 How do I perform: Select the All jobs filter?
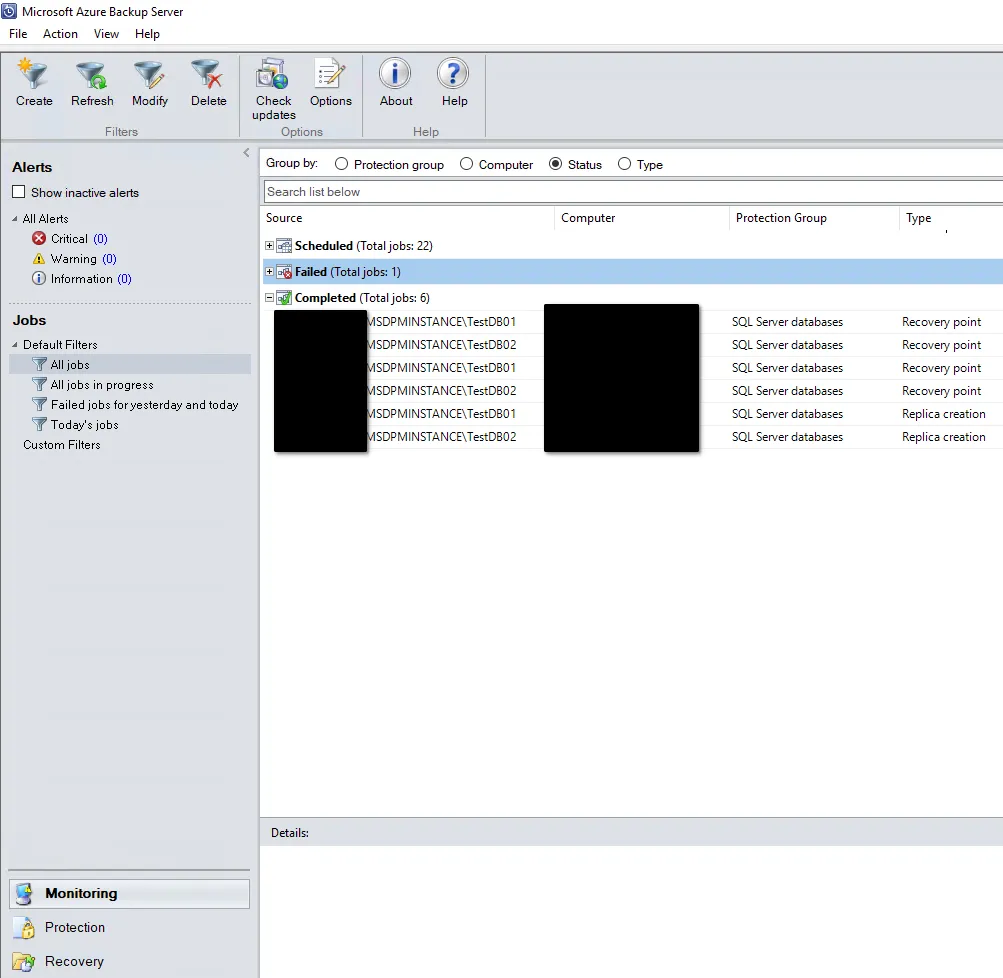tap(70, 365)
